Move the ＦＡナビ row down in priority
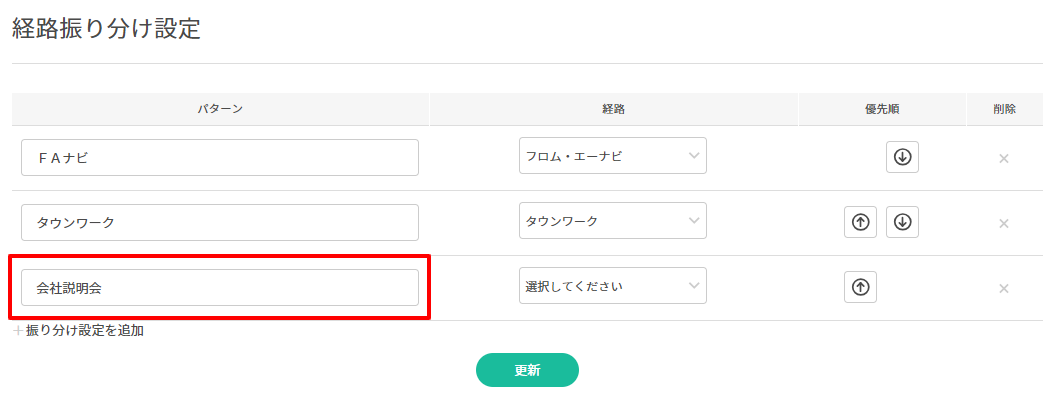Viewport: 1054px width, 409px height. click(902, 157)
